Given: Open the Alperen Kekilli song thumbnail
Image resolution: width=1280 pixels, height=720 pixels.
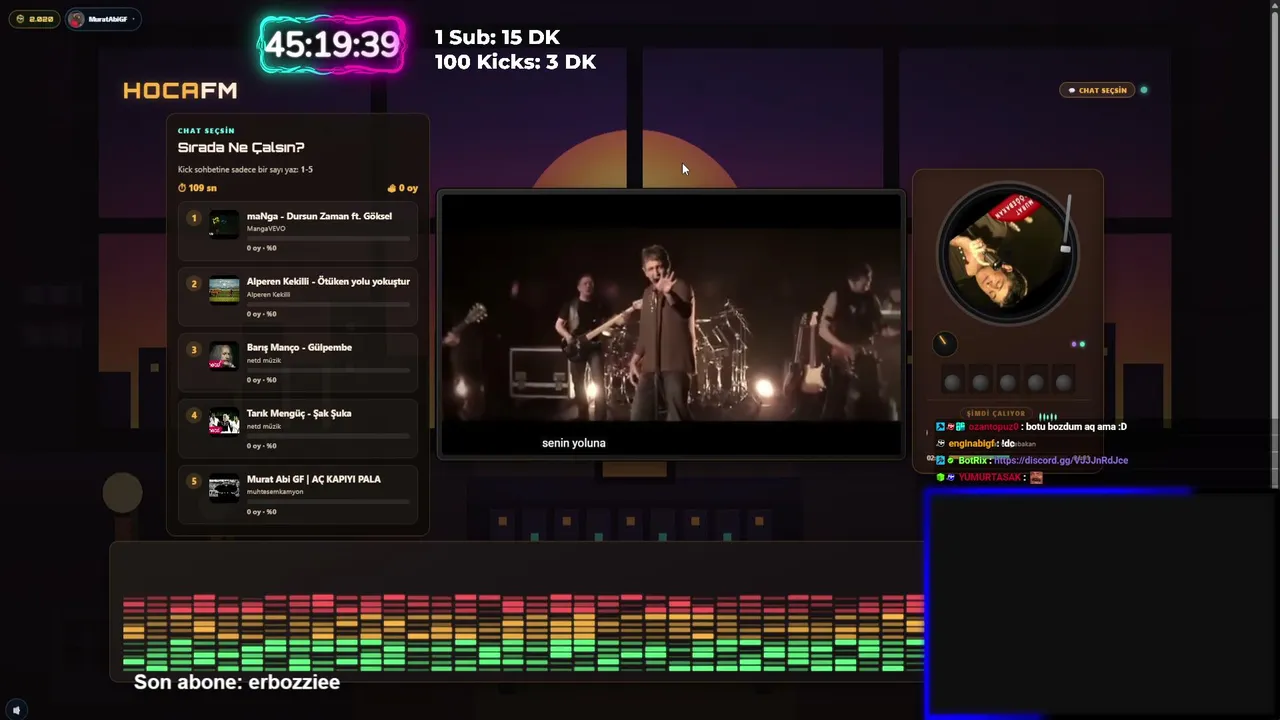Looking at the screenshot, I should pos(224,290).
